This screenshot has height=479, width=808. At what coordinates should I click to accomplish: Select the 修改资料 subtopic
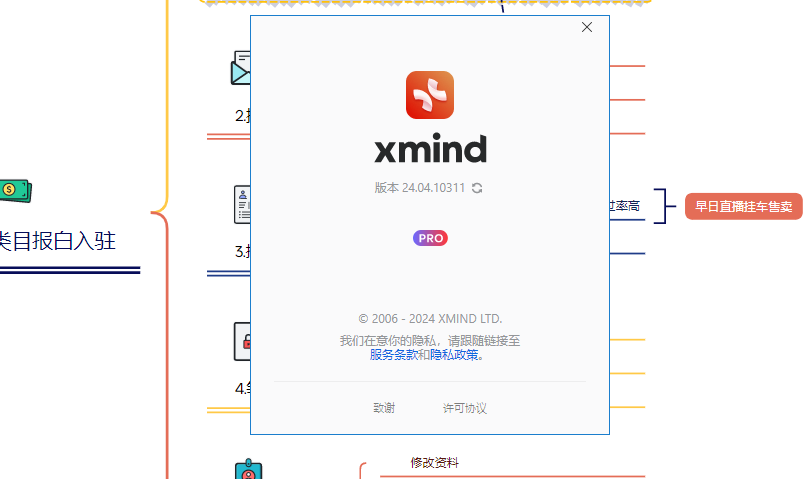point(434,463)
